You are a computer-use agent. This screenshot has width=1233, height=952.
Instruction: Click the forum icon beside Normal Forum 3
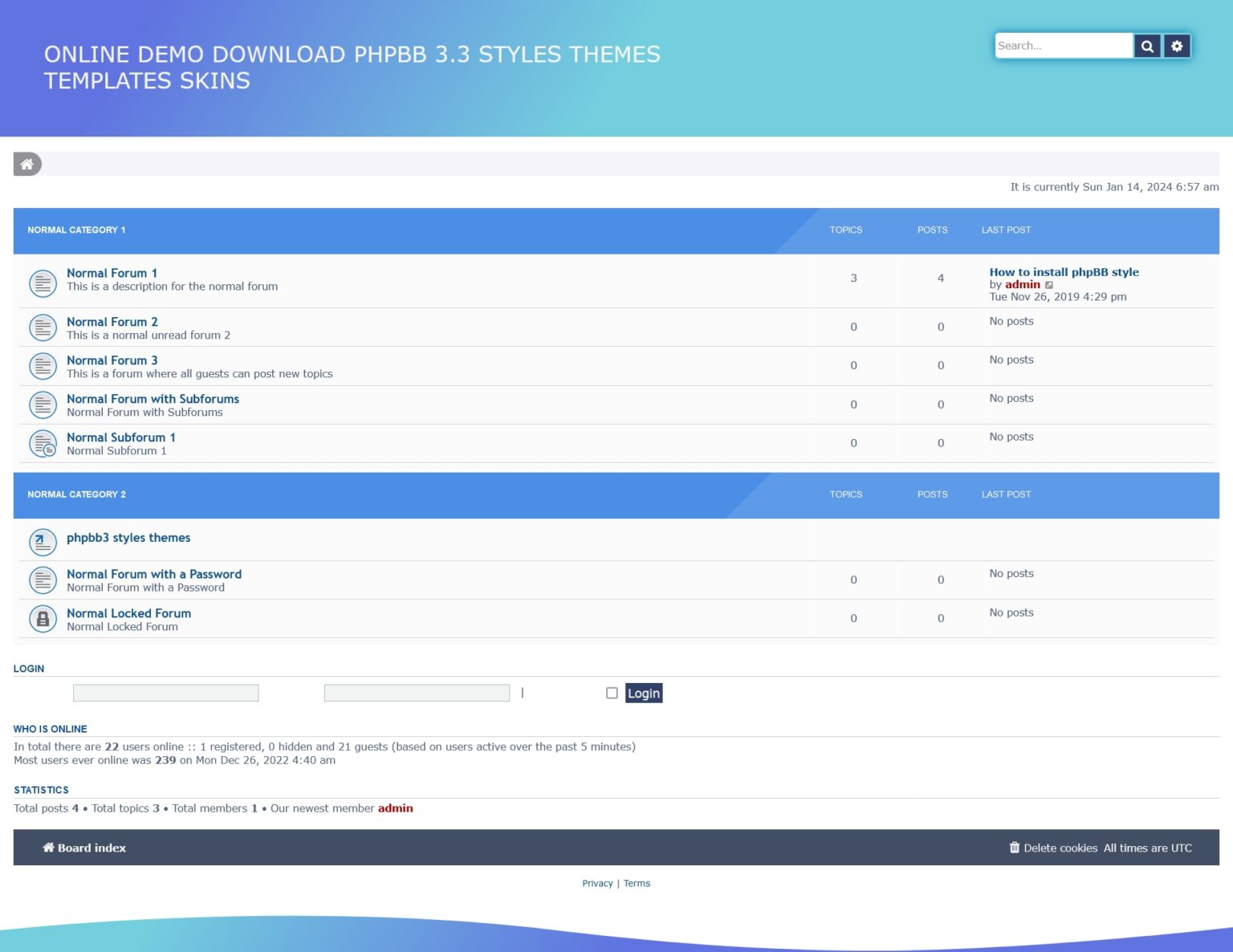coord(43,365)
